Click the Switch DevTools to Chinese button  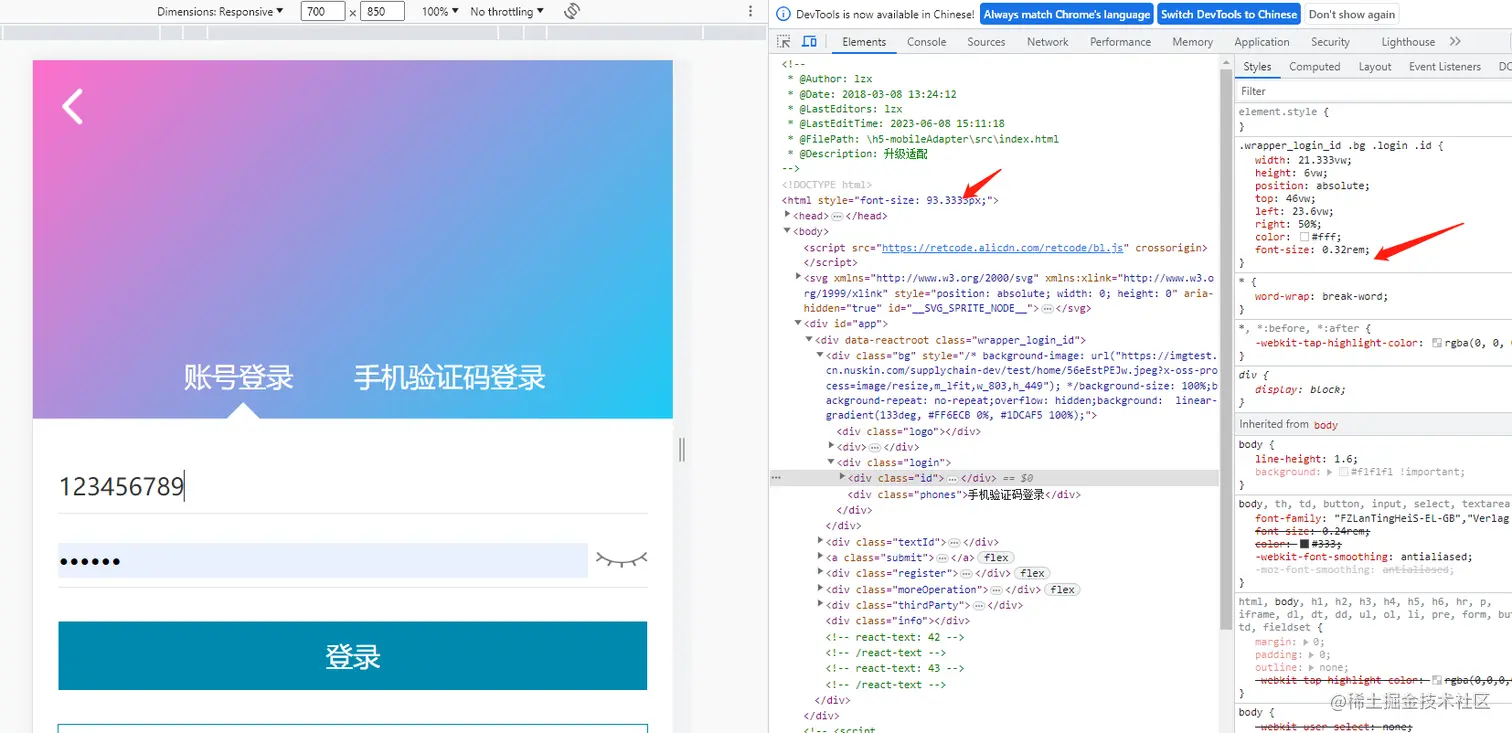(1229, 14)
